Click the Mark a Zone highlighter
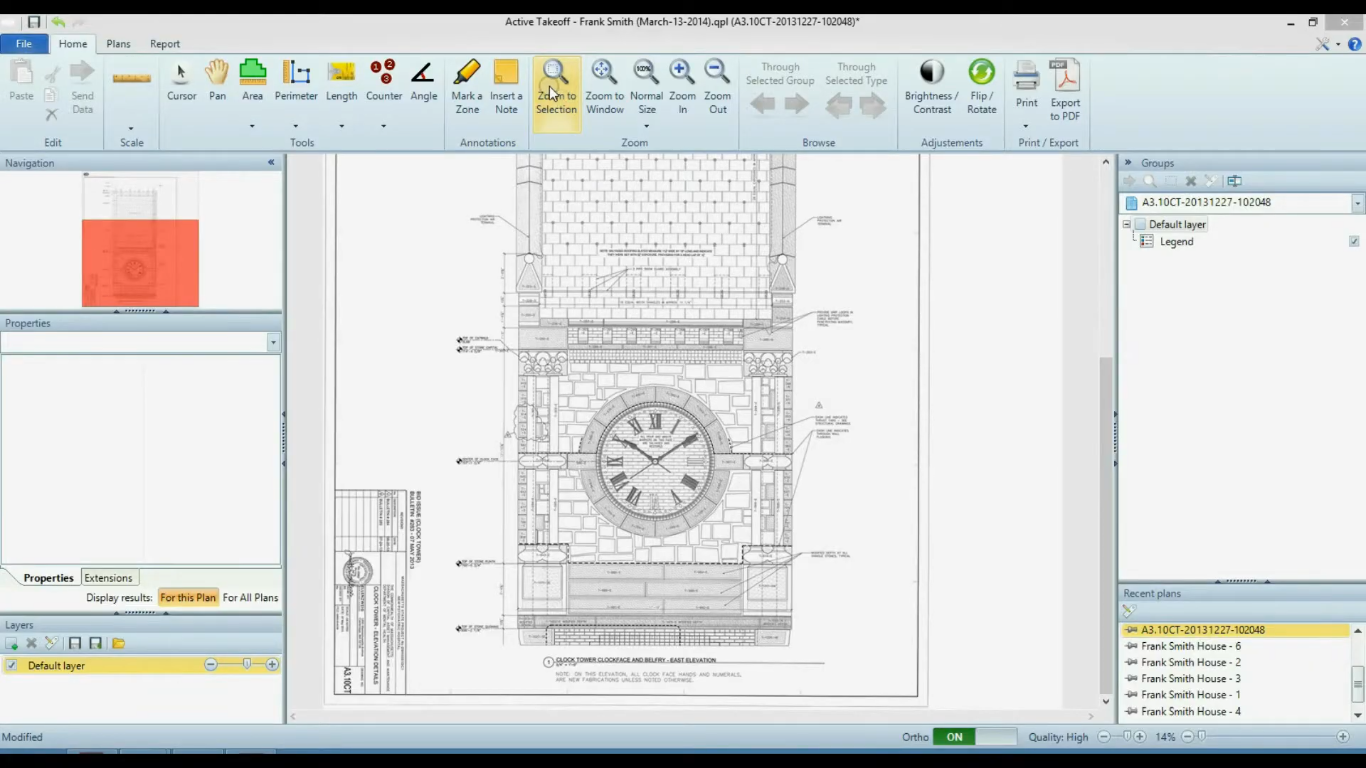 coord(467,87)
